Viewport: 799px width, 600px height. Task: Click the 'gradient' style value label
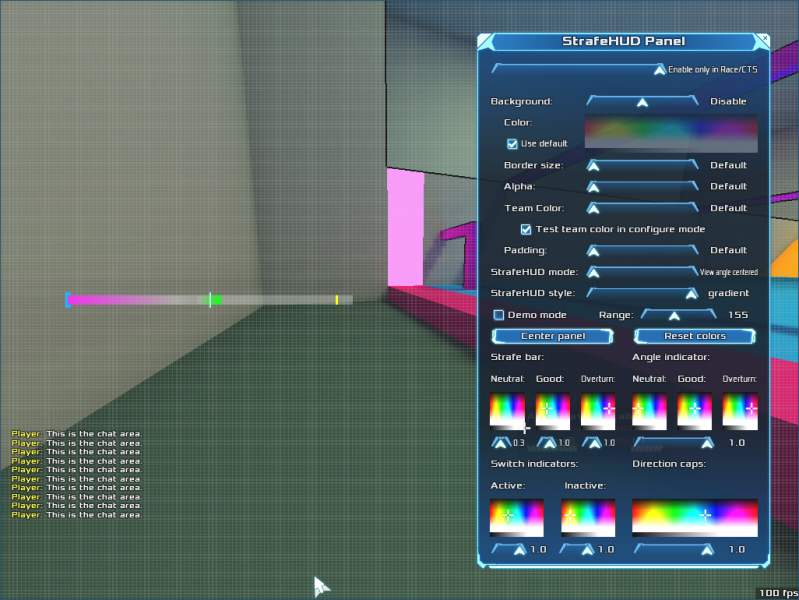click(729, 293)
